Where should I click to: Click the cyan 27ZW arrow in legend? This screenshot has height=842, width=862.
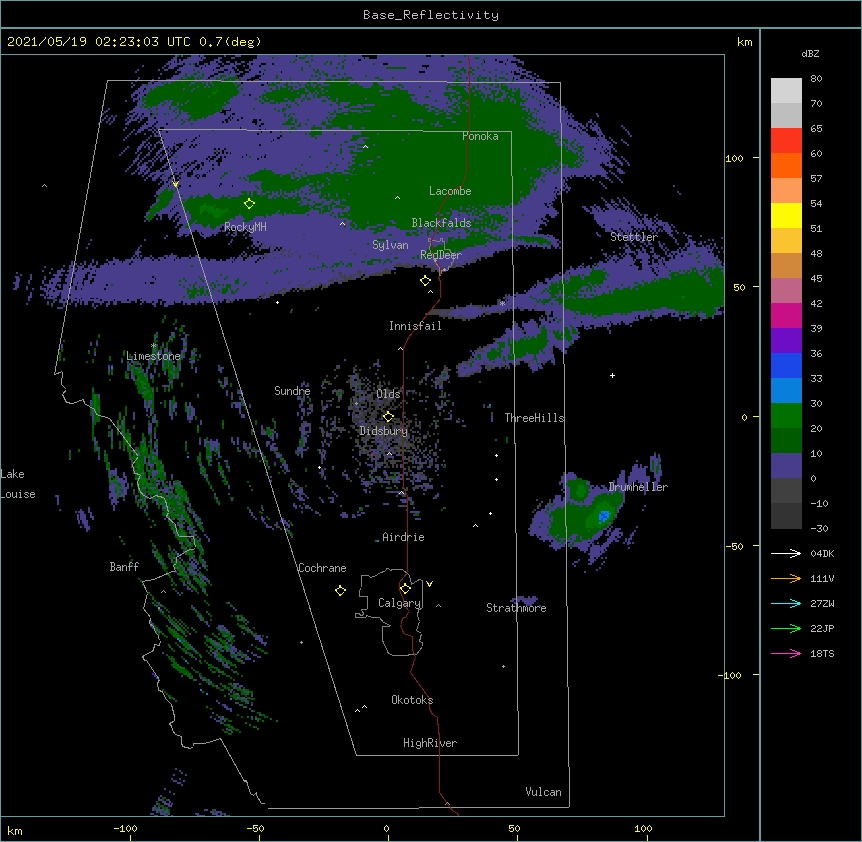pos(786,603)
